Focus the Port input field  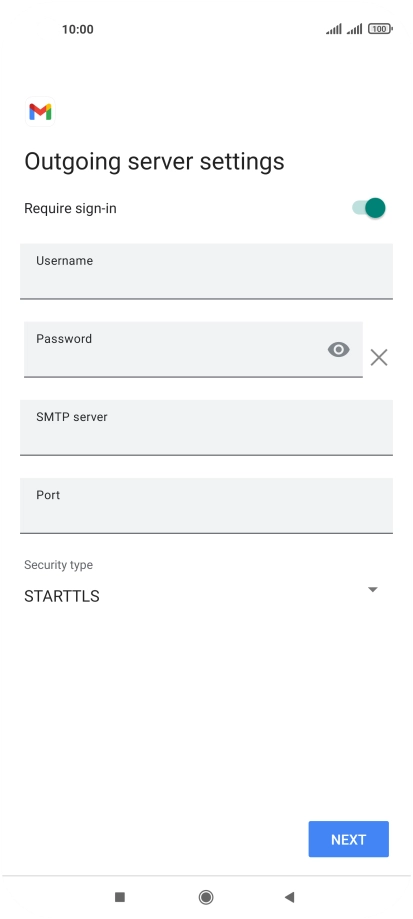[x=206, y=505]
